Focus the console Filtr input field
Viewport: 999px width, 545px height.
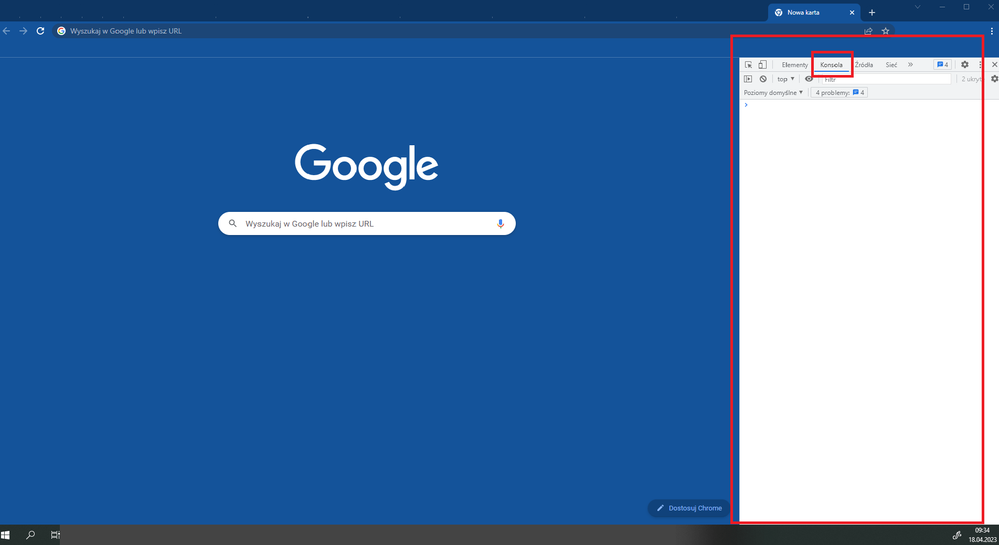point(885,79)
